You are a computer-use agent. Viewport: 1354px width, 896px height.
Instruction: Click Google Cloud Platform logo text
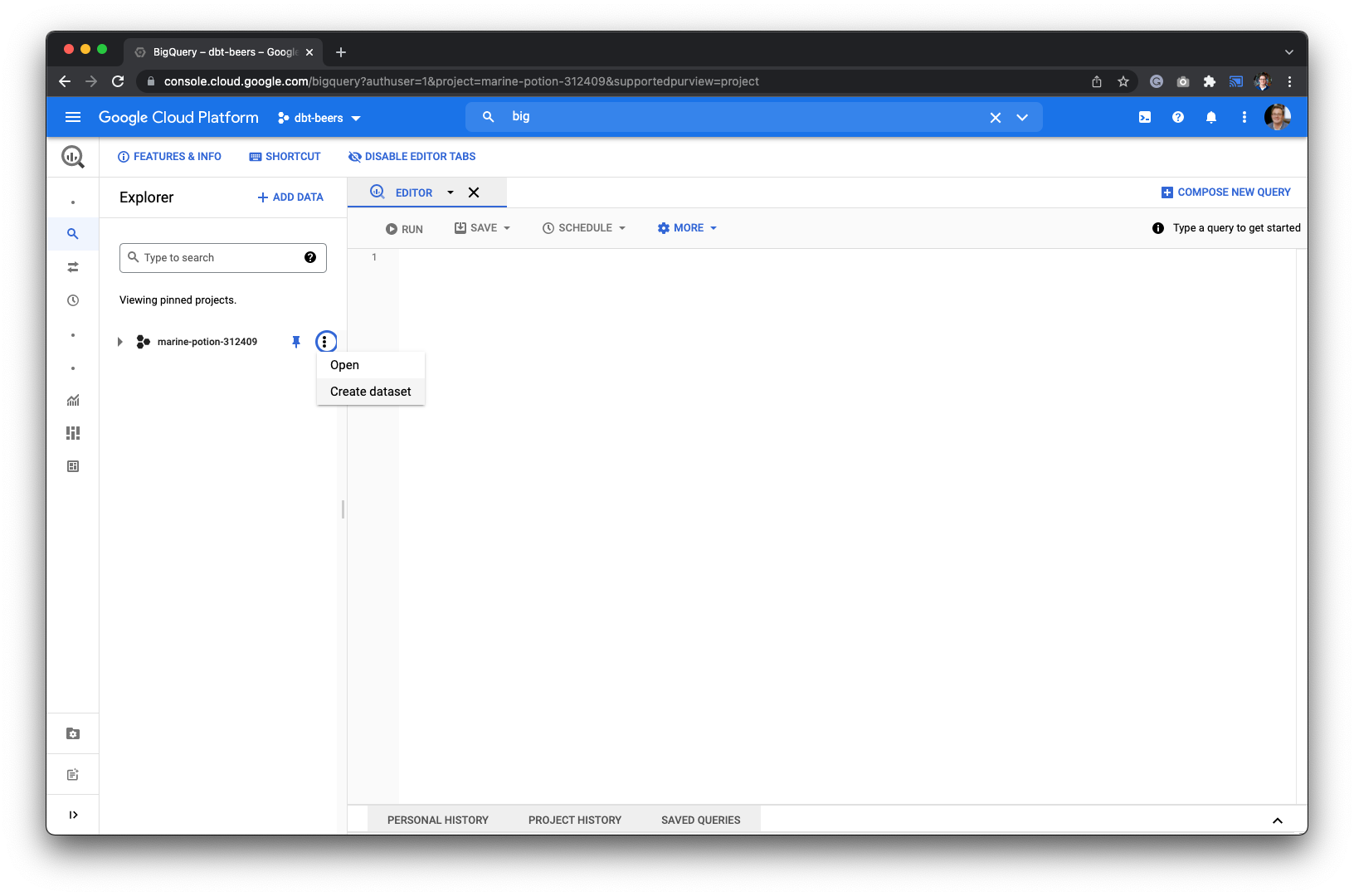(178, 117)
